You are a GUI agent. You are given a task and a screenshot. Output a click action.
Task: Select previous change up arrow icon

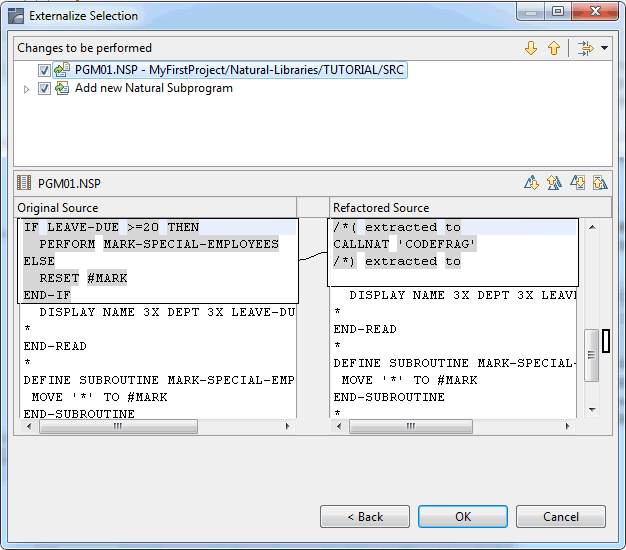coord(553,48)
